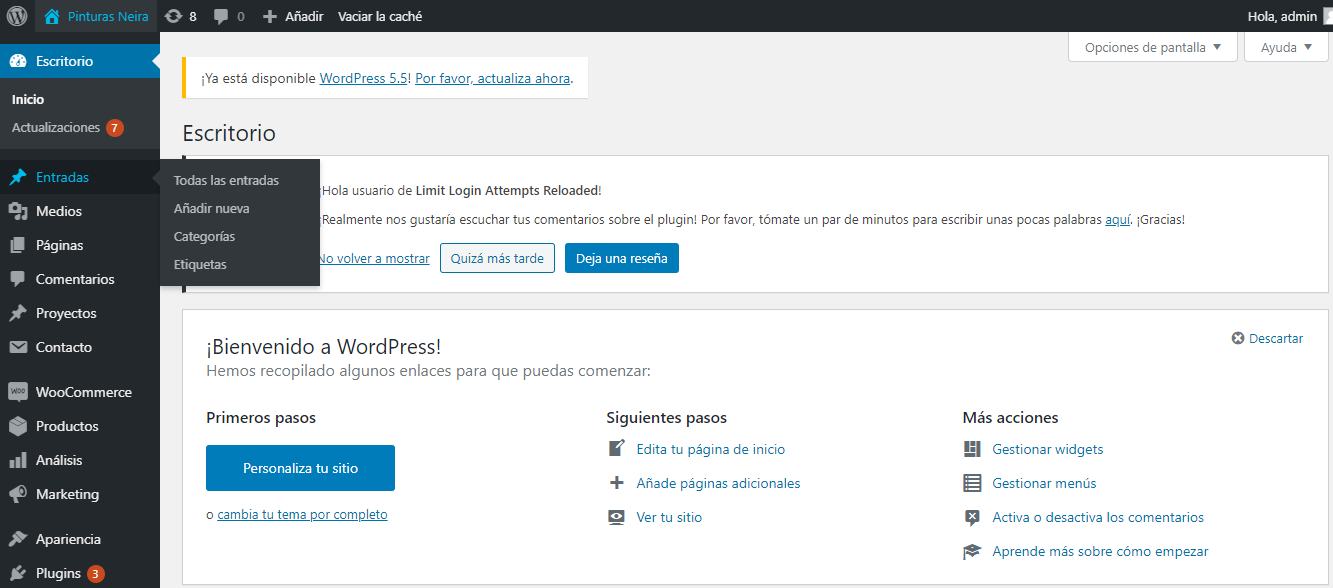1333x588 pixels.
Task: Click the Apariencia paintbrush icon
Action: click(18, 539)
